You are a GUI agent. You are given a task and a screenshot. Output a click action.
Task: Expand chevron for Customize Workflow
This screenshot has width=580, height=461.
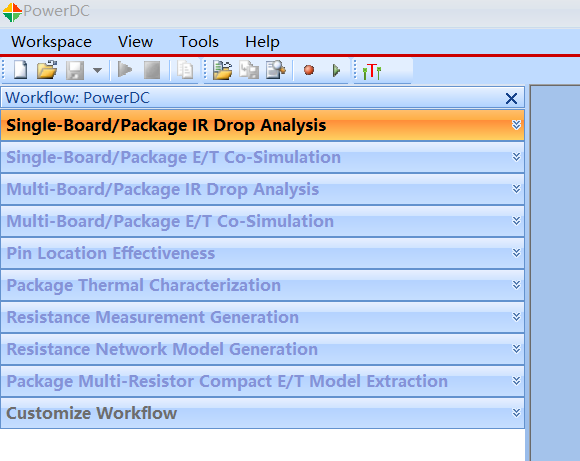point(516,413)
